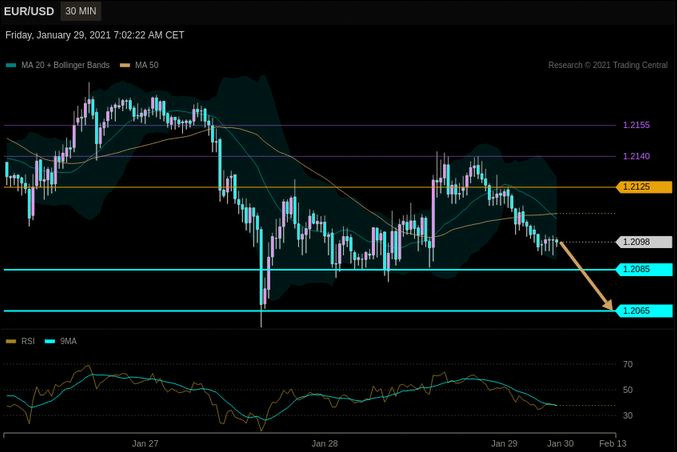The image size is (677, 452).
Task: Select the cyan 1.2085 support price tag
Action: click(644, 269)
